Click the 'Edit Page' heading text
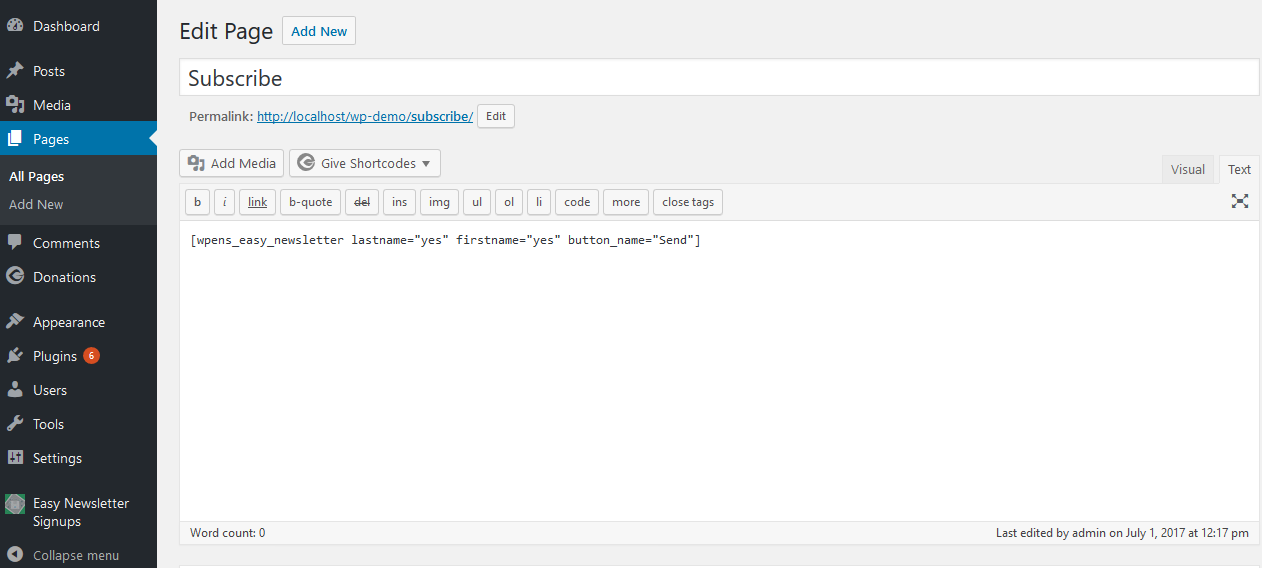 [226, 31]
